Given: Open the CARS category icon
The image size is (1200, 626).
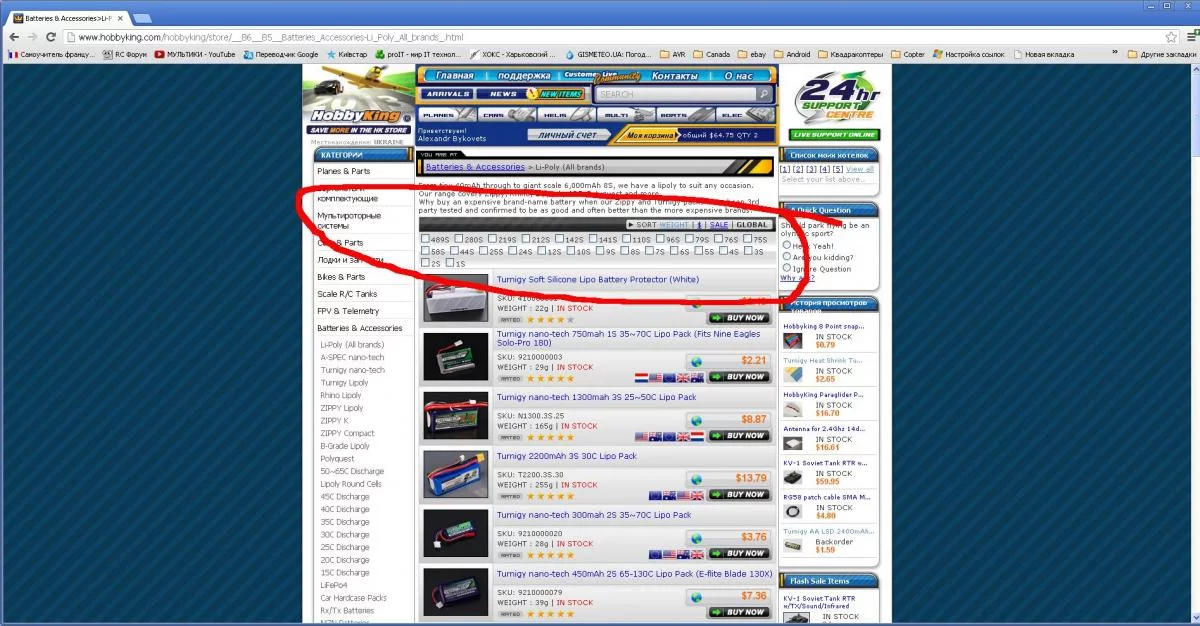Looking at the screenshot, I should pos(505,115).
